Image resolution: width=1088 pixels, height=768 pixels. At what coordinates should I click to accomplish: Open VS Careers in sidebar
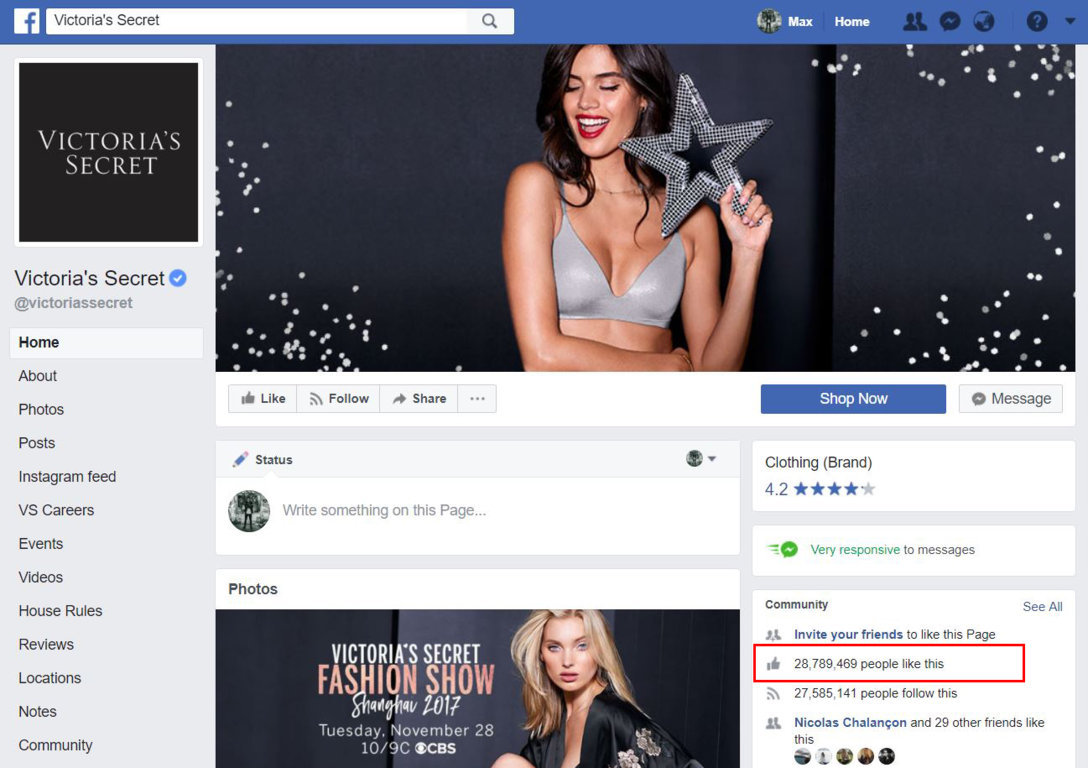56,510
